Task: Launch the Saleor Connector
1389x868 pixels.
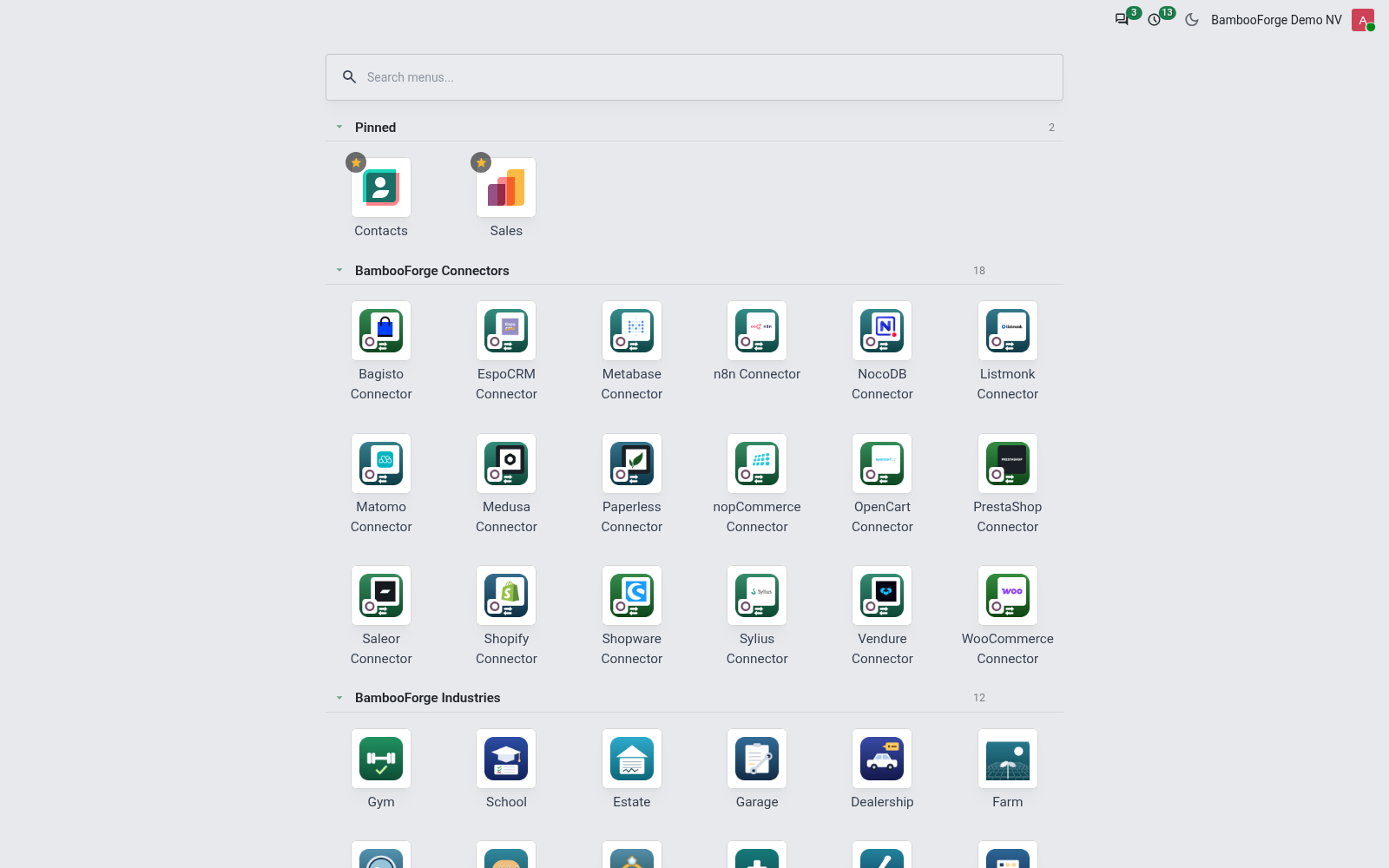Action: pyautogui.click(x=381, y=595)
